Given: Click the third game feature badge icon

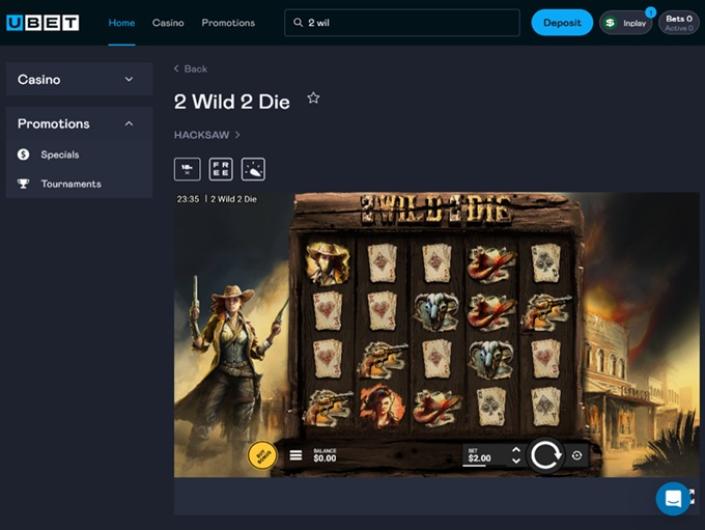Looking at the screenshot, I should click(x=253, y=168).
